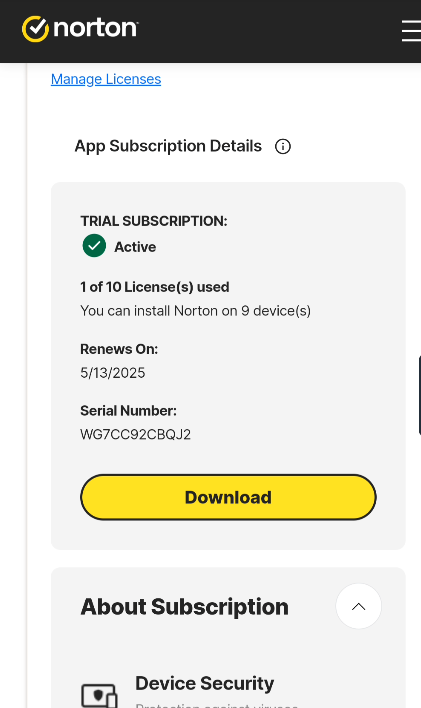
Task: Click the Norton checkmark logo icon
Action: coord(35,29)
